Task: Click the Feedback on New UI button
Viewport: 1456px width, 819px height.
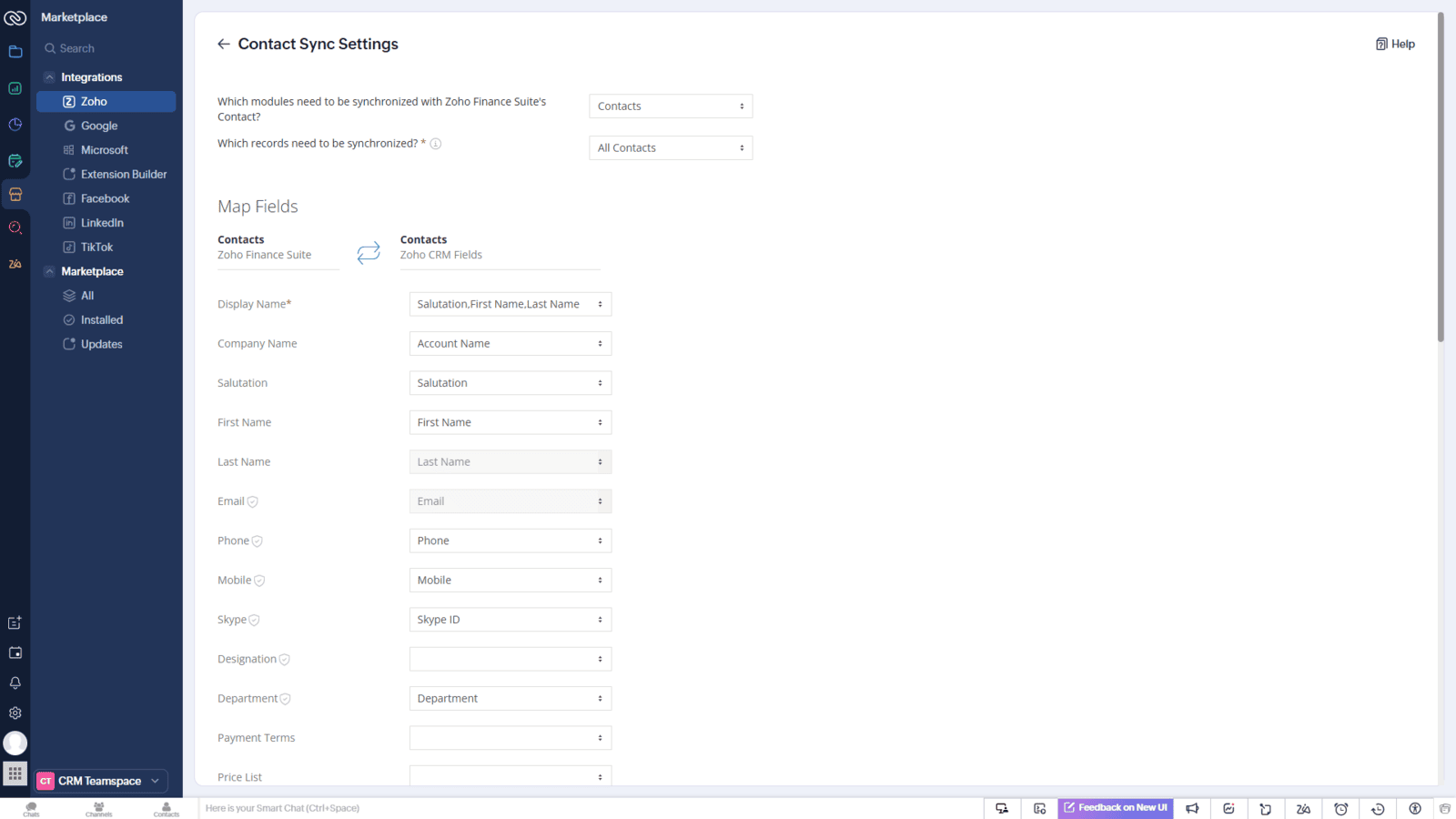Action: (x=1115, y=808)
